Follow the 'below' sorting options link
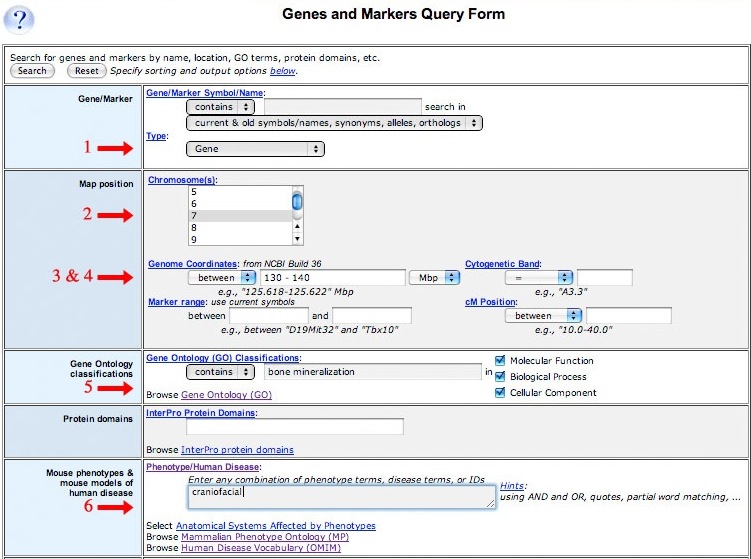The image size is (751, 559). coord(283,71)
